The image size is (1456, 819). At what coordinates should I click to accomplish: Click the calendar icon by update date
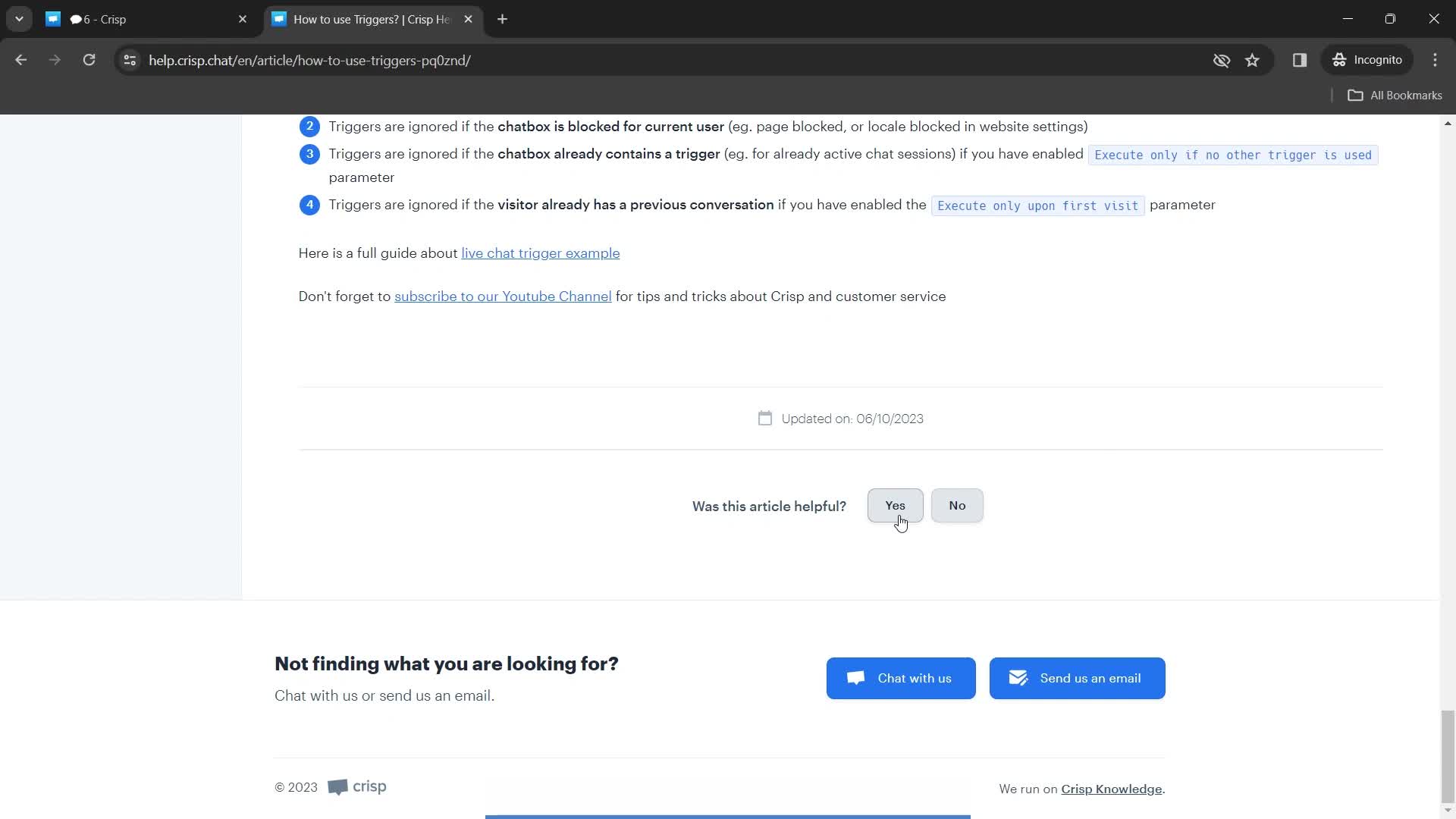click(x=764, y=419)
